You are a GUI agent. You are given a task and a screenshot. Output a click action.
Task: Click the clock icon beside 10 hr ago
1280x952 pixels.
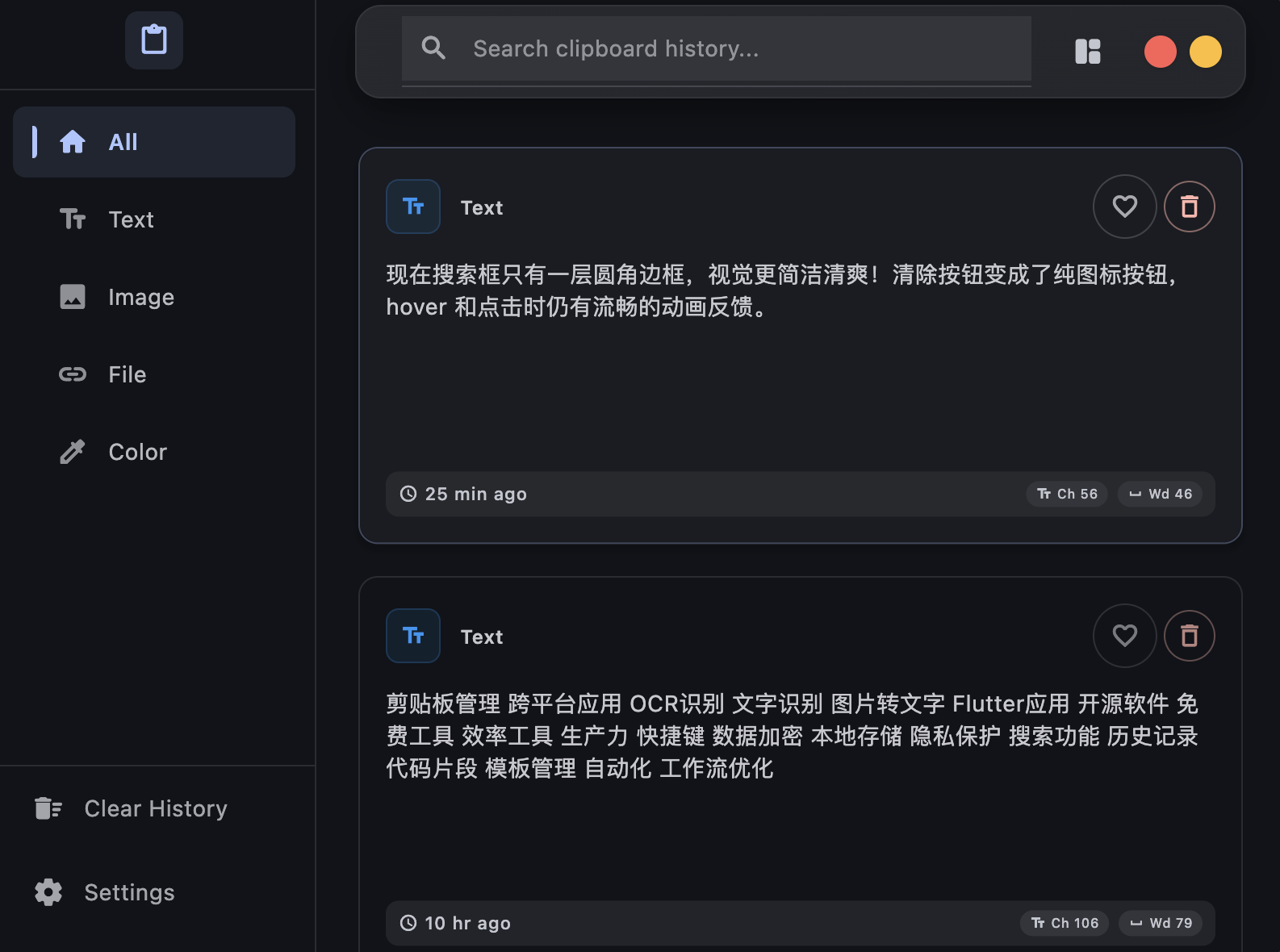pos(408,923)
